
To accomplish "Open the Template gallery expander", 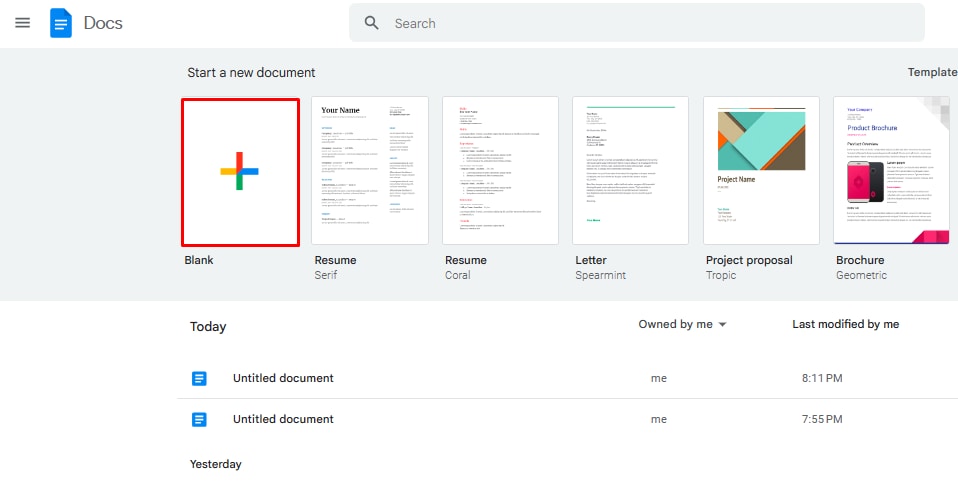I will coord(932,72).
